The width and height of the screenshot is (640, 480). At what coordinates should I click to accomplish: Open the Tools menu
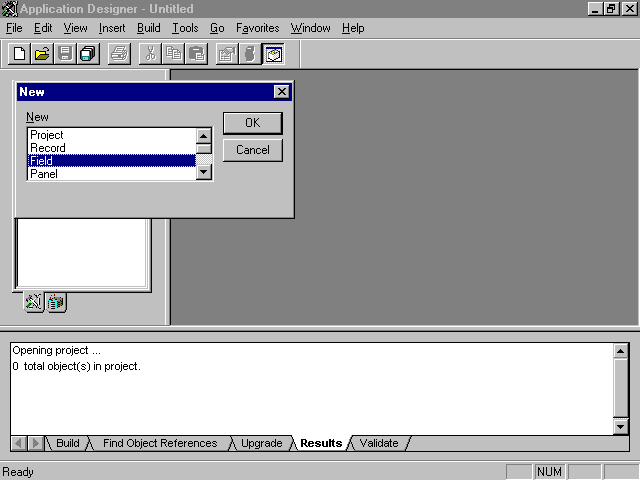coord(185,28)
